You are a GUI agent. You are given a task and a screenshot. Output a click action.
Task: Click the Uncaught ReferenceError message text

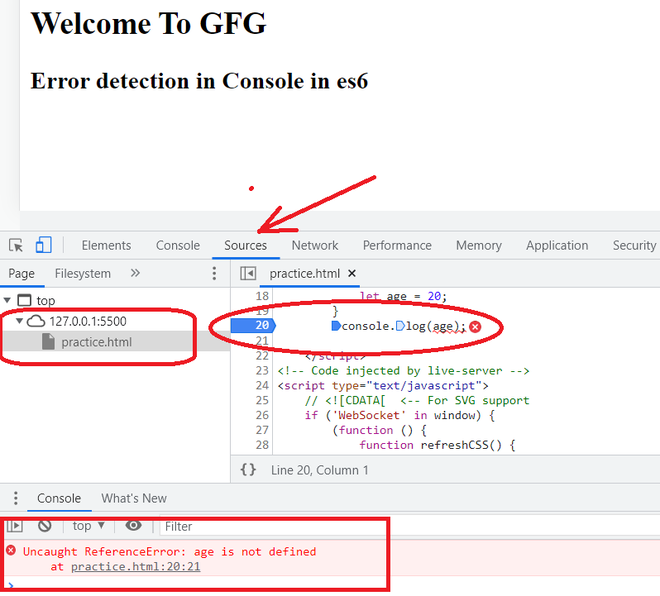pos(169,551)
